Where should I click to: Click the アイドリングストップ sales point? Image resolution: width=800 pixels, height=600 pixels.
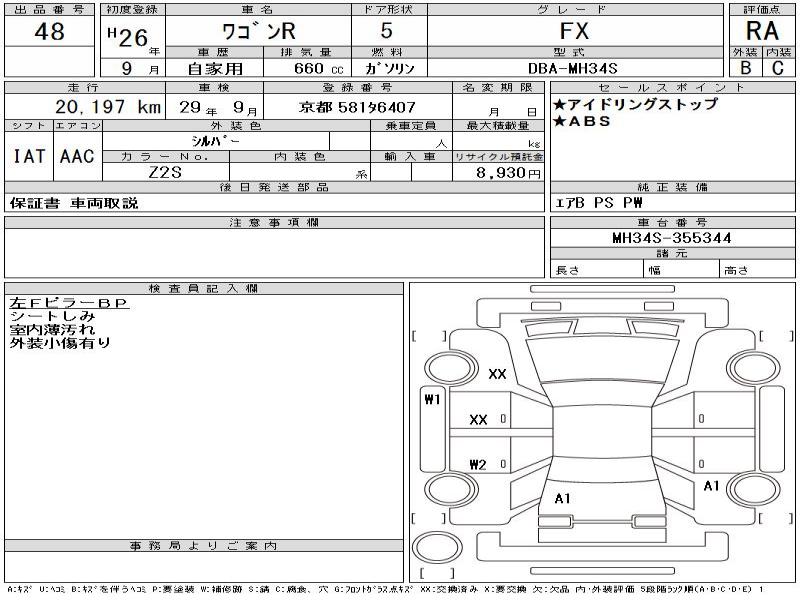coord(634,104)
